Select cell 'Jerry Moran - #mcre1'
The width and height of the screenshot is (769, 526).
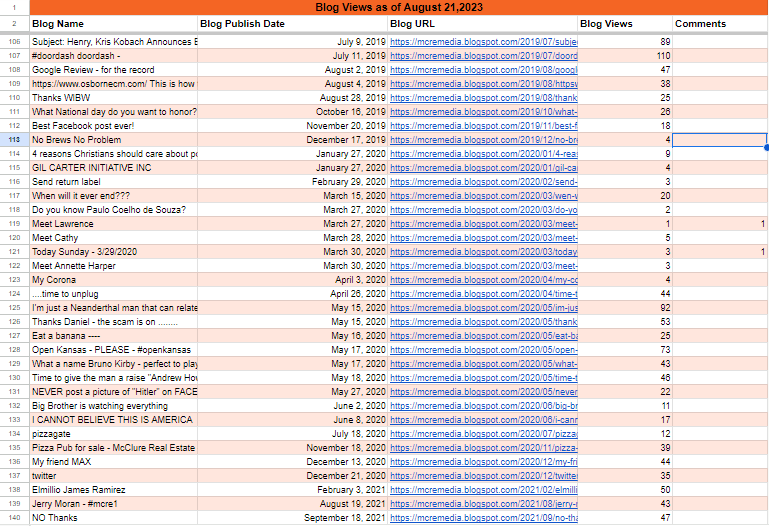(x=113, y=504)
